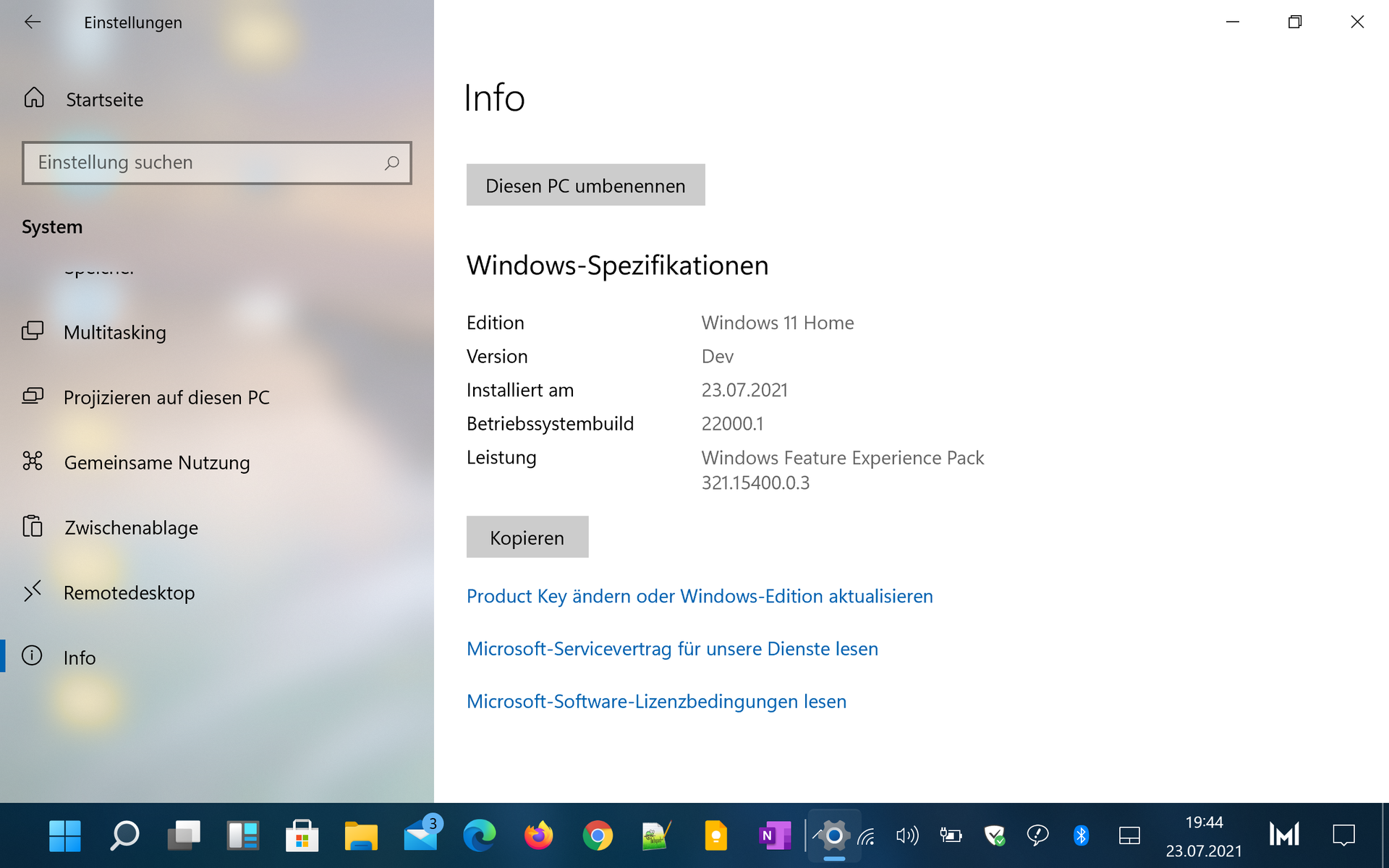Launch Firefox from taskbar

[538, 836]
